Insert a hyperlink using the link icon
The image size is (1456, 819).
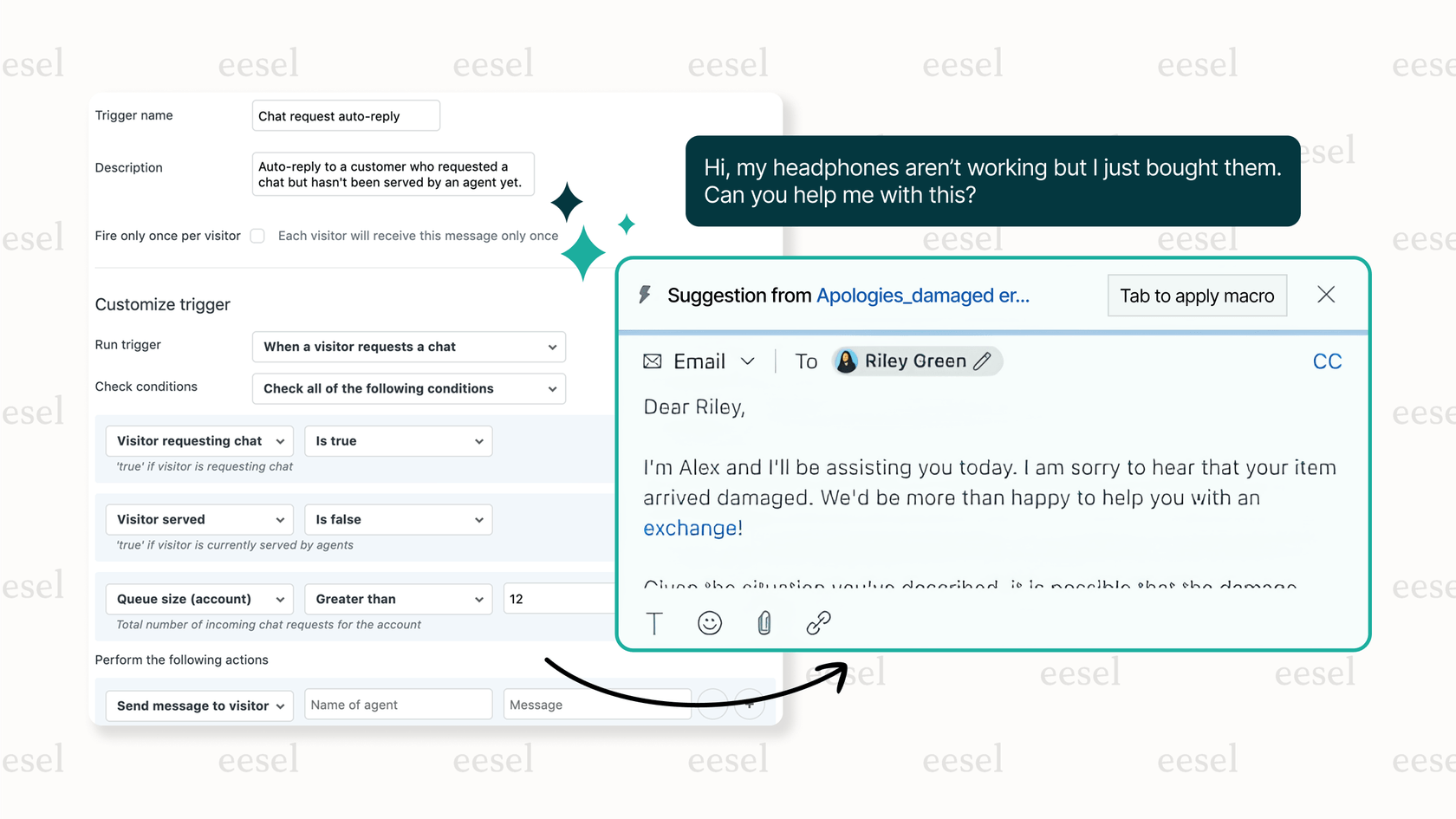817,623
